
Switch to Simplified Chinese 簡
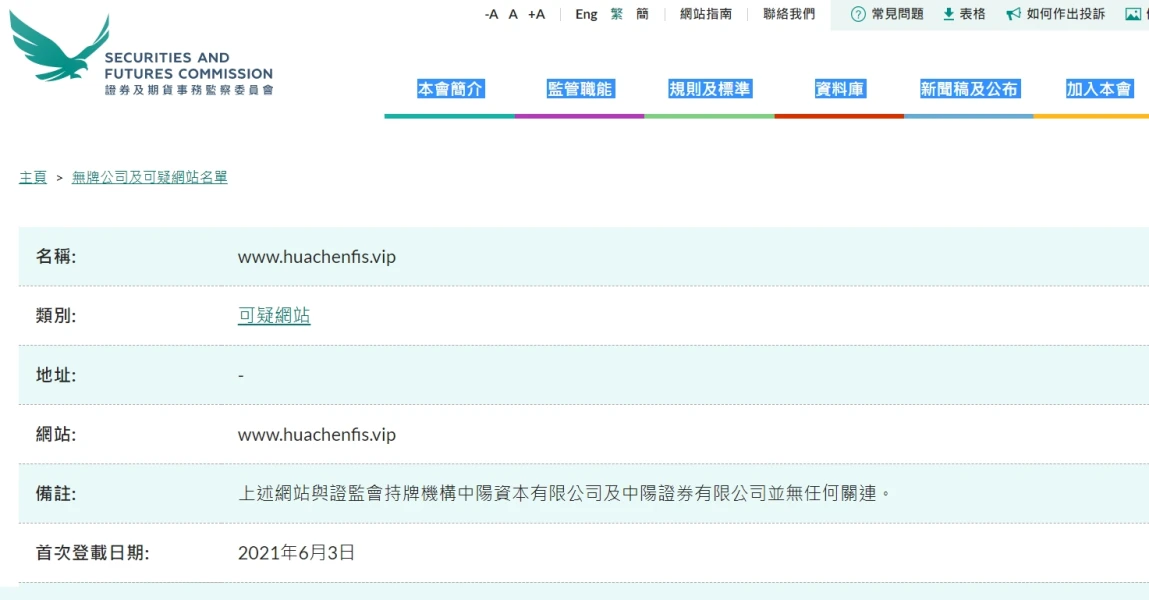pyautogui.click(x=643, y=14)
